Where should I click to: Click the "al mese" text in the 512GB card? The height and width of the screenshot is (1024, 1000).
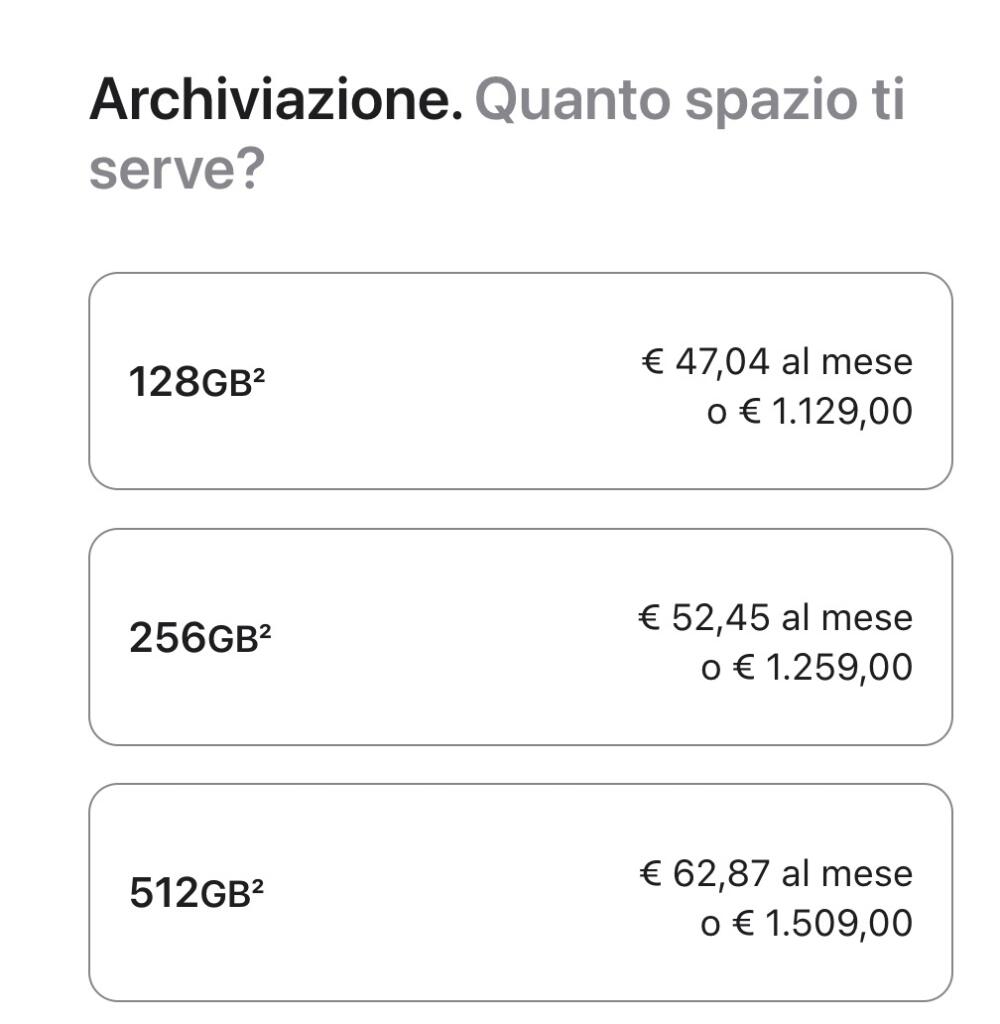pos(847,873)
